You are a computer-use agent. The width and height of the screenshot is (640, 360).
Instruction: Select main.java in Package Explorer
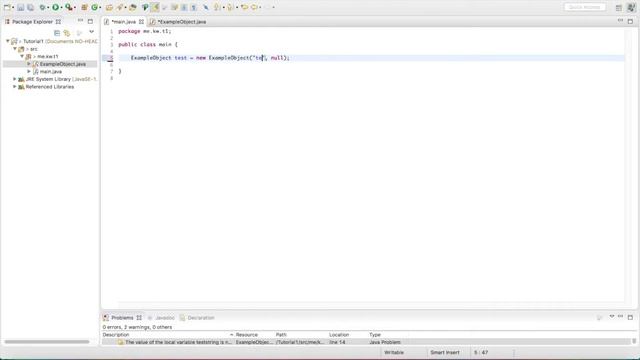pos(51,71)
